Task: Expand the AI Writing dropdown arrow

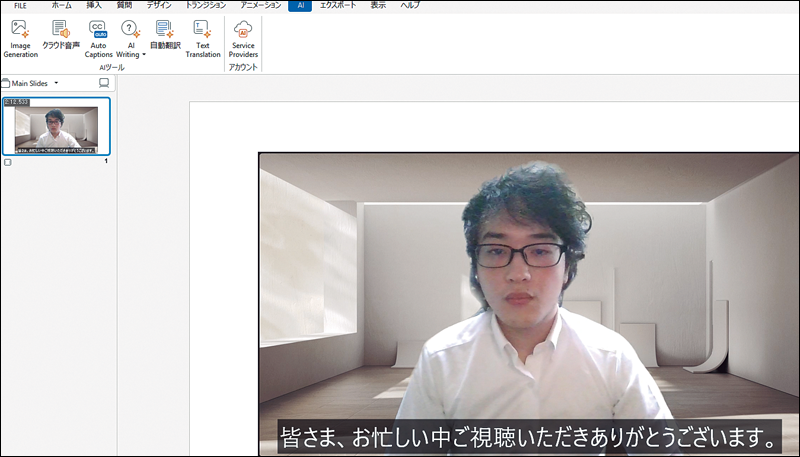Action: click(143, 55)
